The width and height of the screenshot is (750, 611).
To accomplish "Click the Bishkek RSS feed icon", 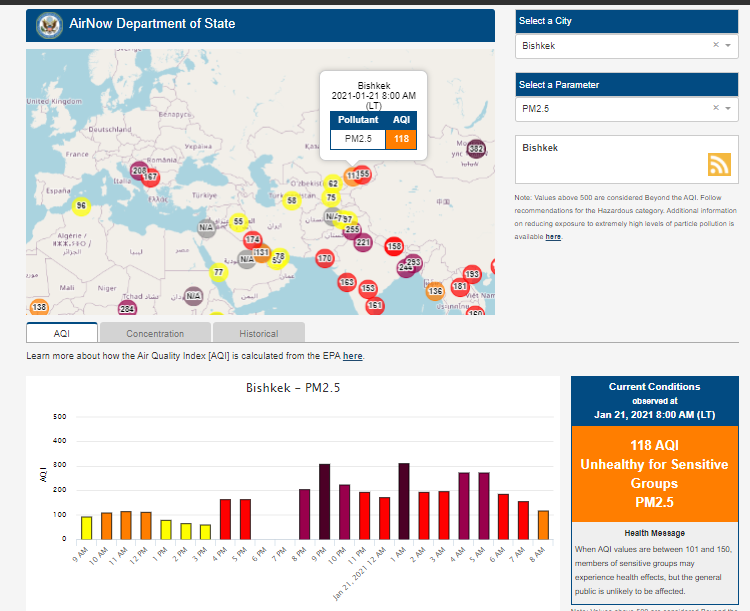I will (x=719, y=164).
